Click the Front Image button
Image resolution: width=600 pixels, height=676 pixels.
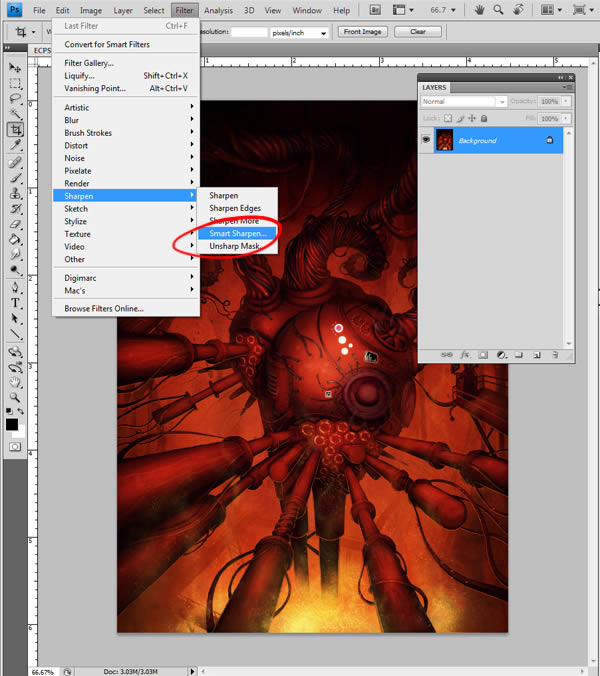(362, 32)
